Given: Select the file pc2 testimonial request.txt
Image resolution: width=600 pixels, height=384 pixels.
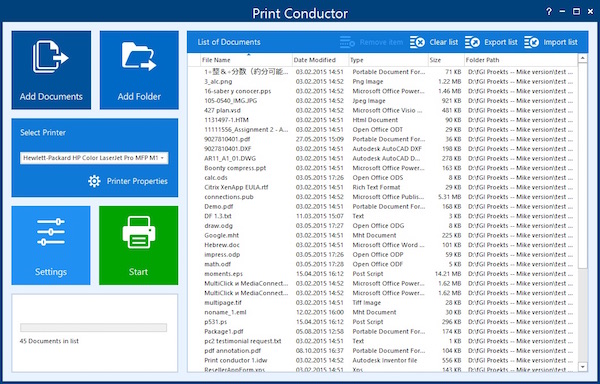Looking at the screenshot, I should [243, 341].
